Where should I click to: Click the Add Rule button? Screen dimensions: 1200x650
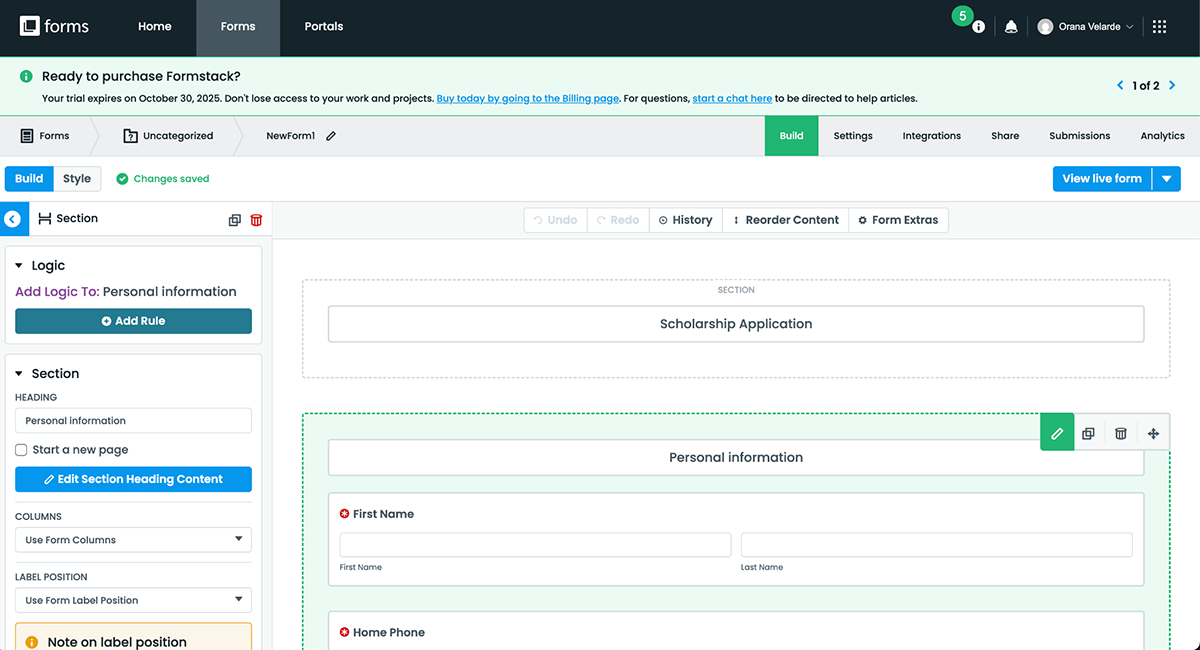coord(133,321)
